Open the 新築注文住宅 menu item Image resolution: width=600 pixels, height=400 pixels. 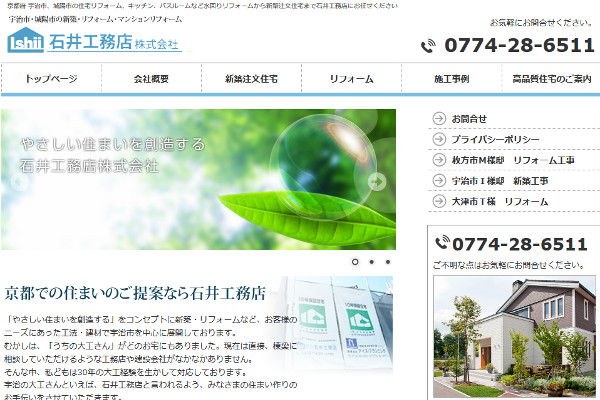(x=251, y=78)
